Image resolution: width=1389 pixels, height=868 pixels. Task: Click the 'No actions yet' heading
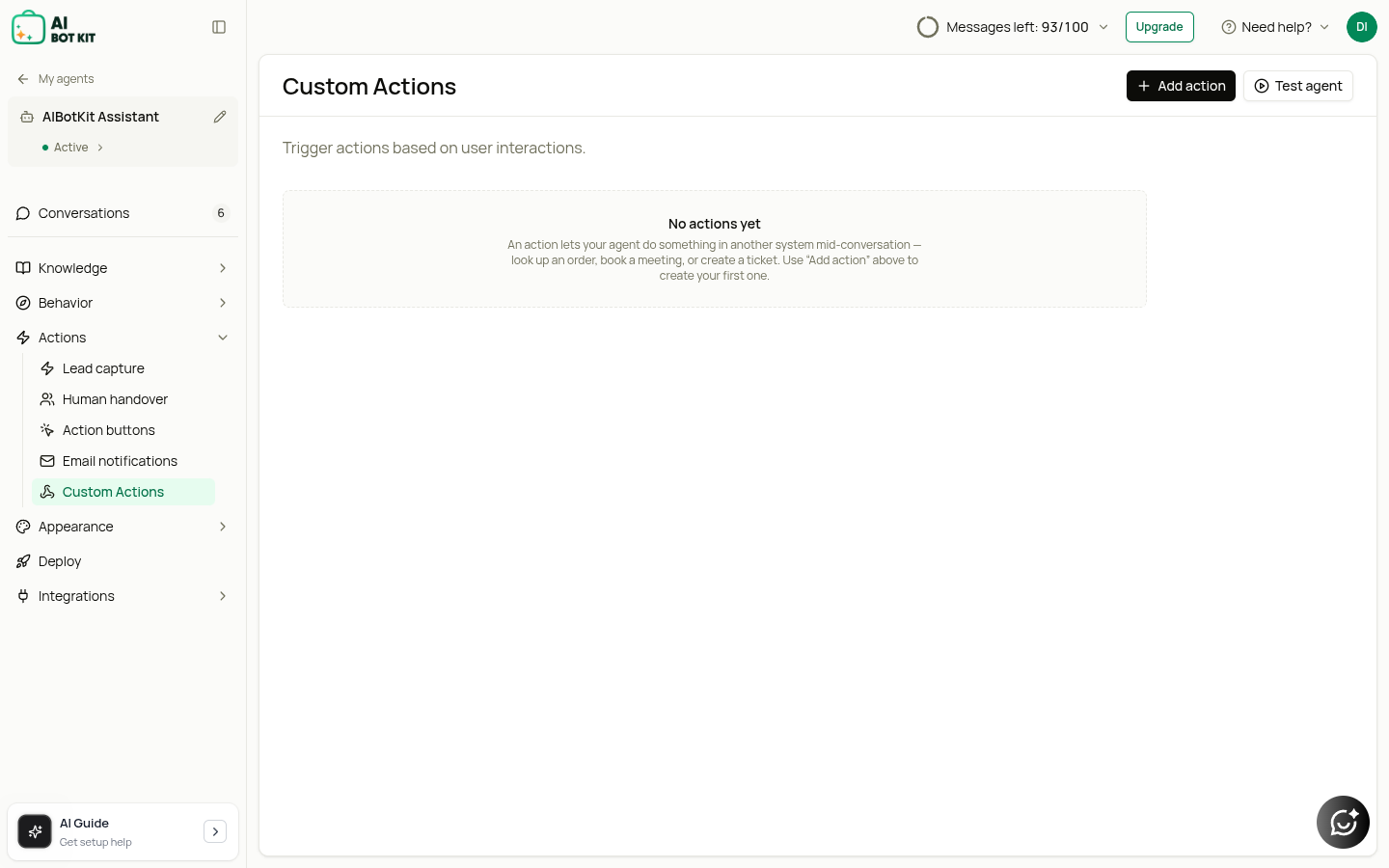coord(715,224)
